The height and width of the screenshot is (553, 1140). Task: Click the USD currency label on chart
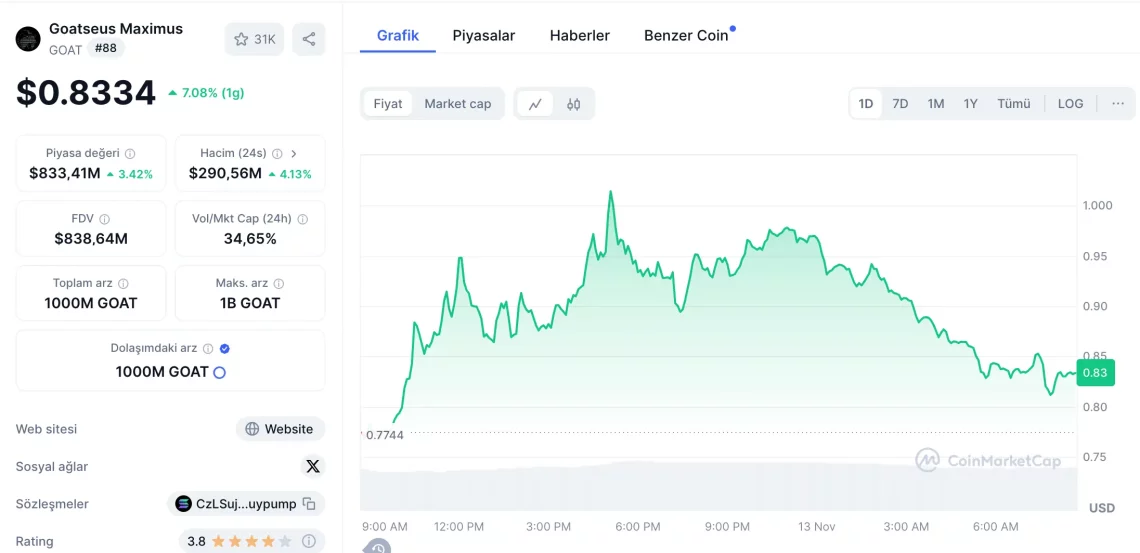pos(1101,508)
